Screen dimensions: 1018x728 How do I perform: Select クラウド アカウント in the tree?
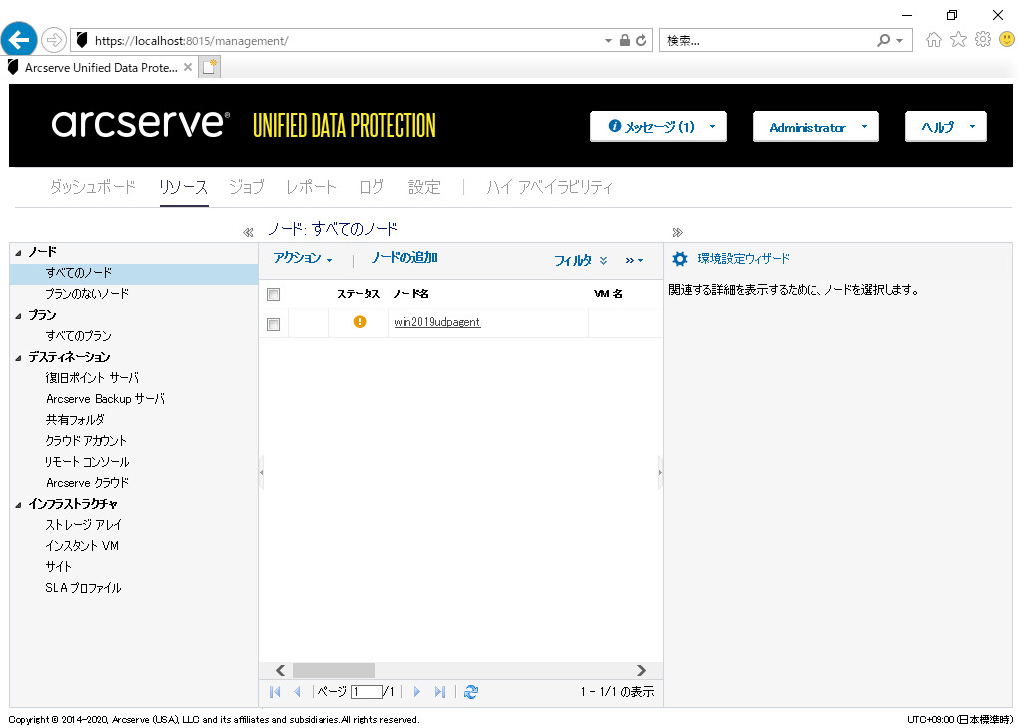click(86, 441)
